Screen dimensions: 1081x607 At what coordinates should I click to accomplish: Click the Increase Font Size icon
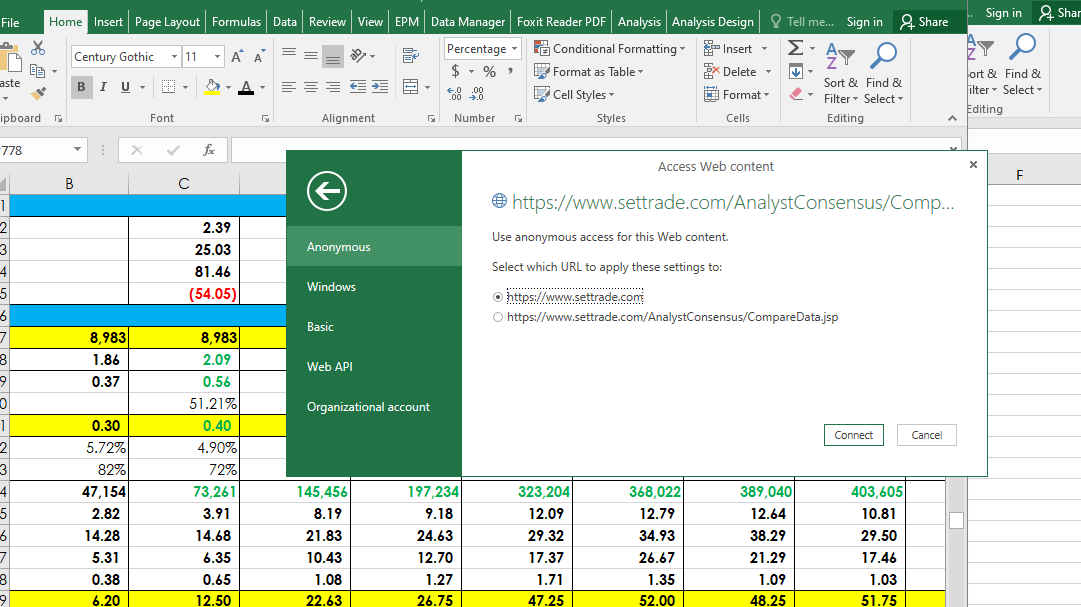coord(236,57)
